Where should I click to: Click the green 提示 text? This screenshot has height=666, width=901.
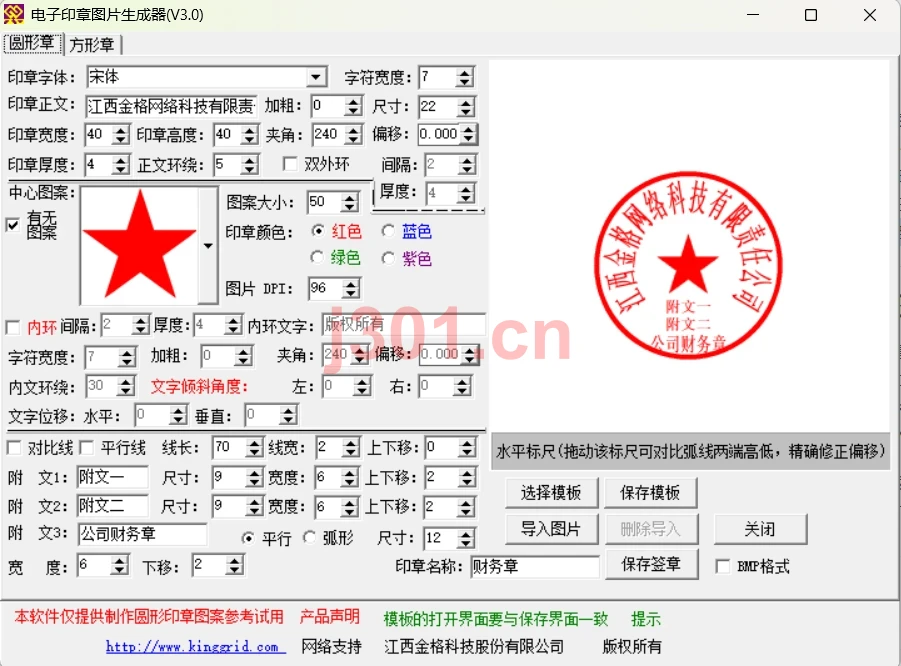coord(646,619)
